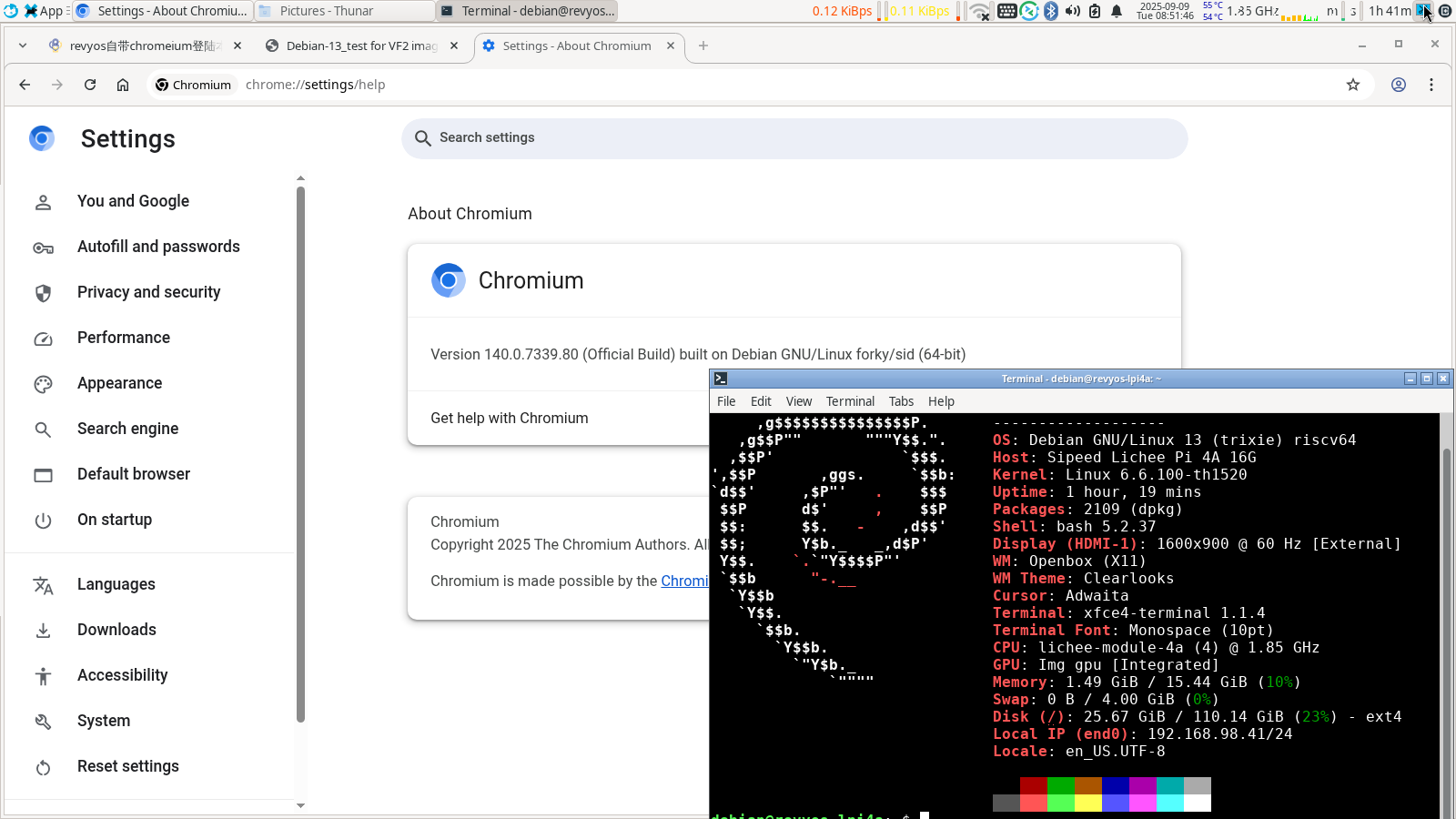Viewport: 1456px width, 819px height.
Task: Click the Bluetooth tray icon
Action: (x=1051, y=11)
